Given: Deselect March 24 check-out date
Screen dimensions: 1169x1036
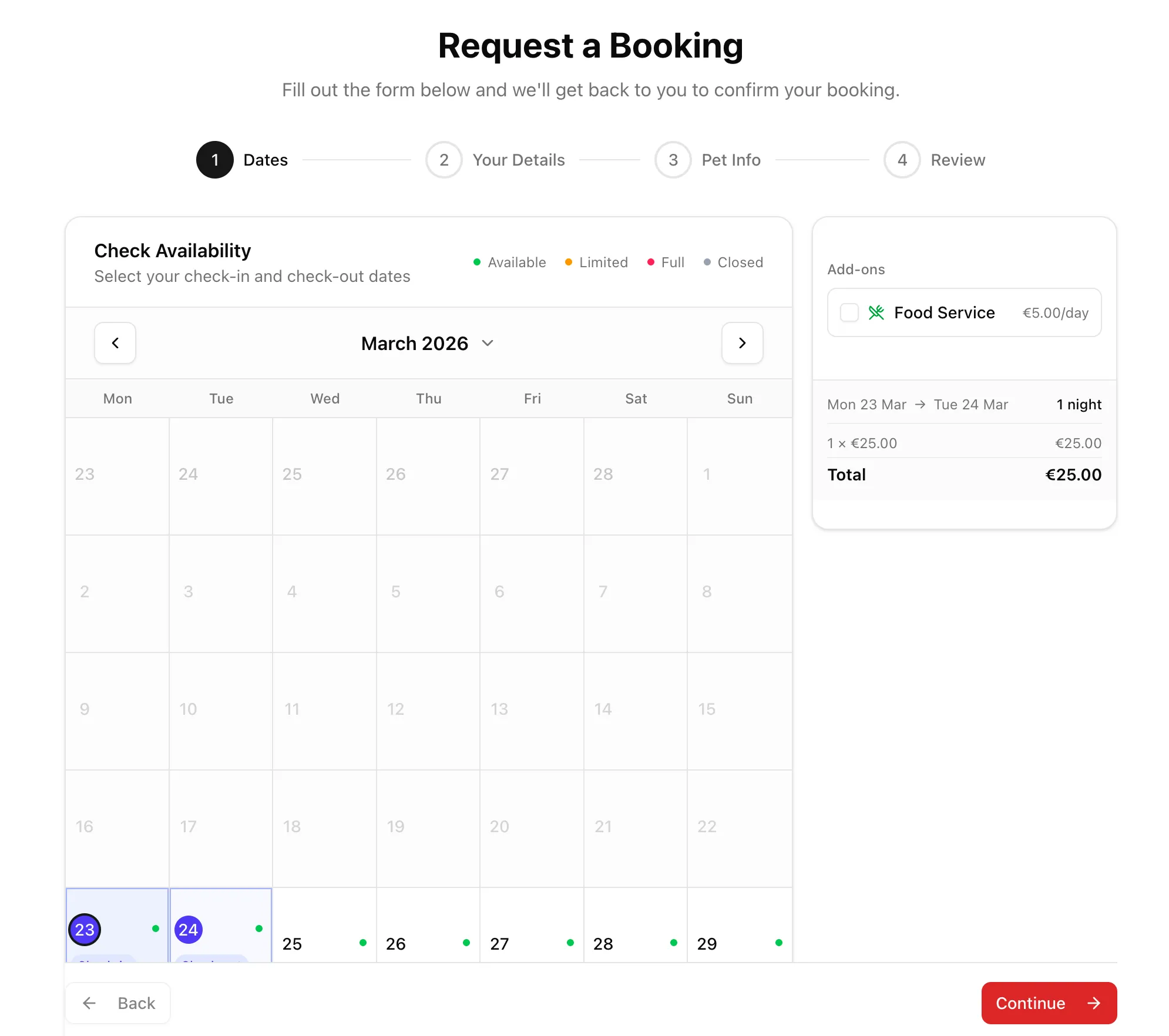Looking at the screenshot, I should click(188, 929).
